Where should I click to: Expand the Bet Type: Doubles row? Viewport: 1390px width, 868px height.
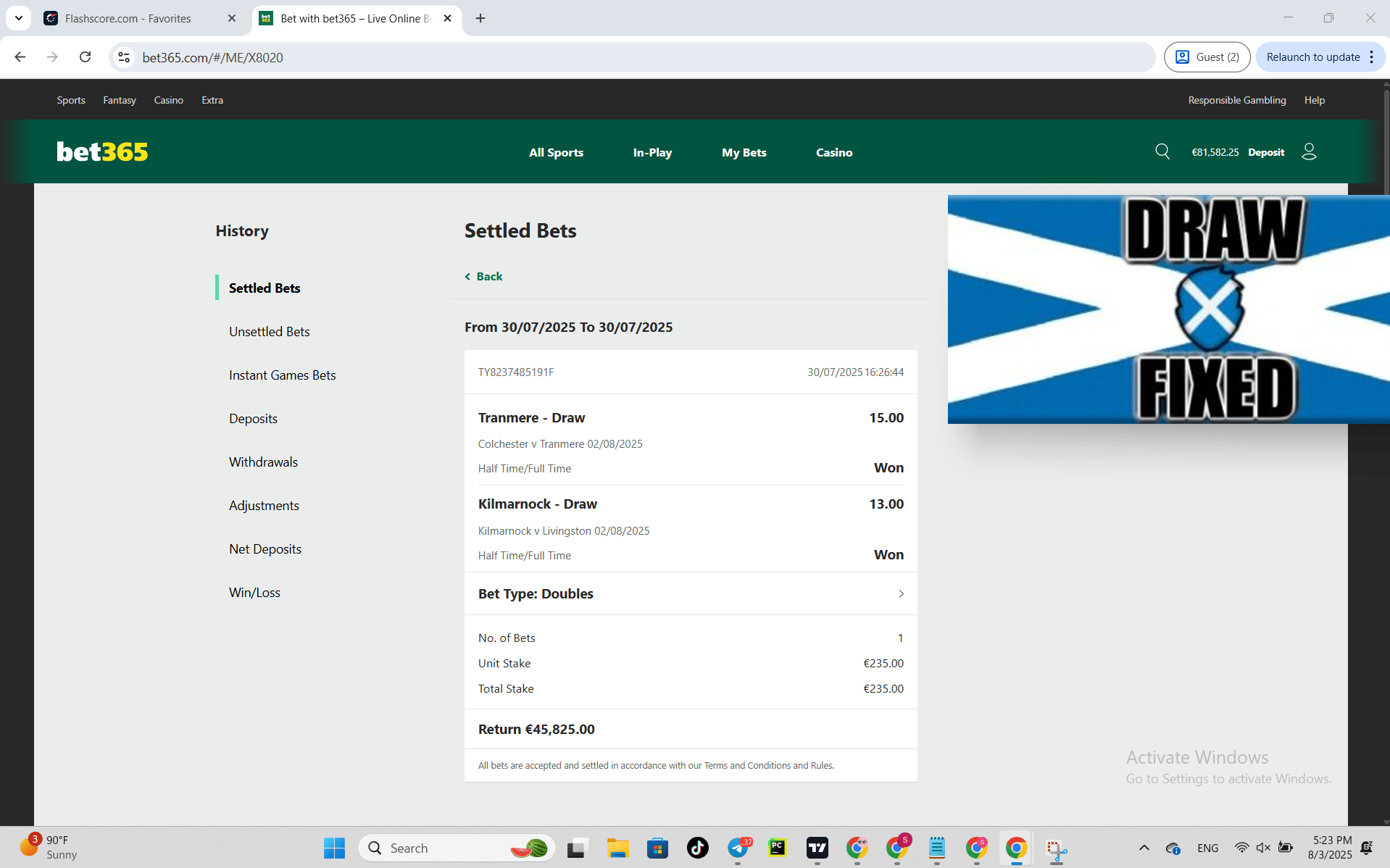tap(690, 593)
